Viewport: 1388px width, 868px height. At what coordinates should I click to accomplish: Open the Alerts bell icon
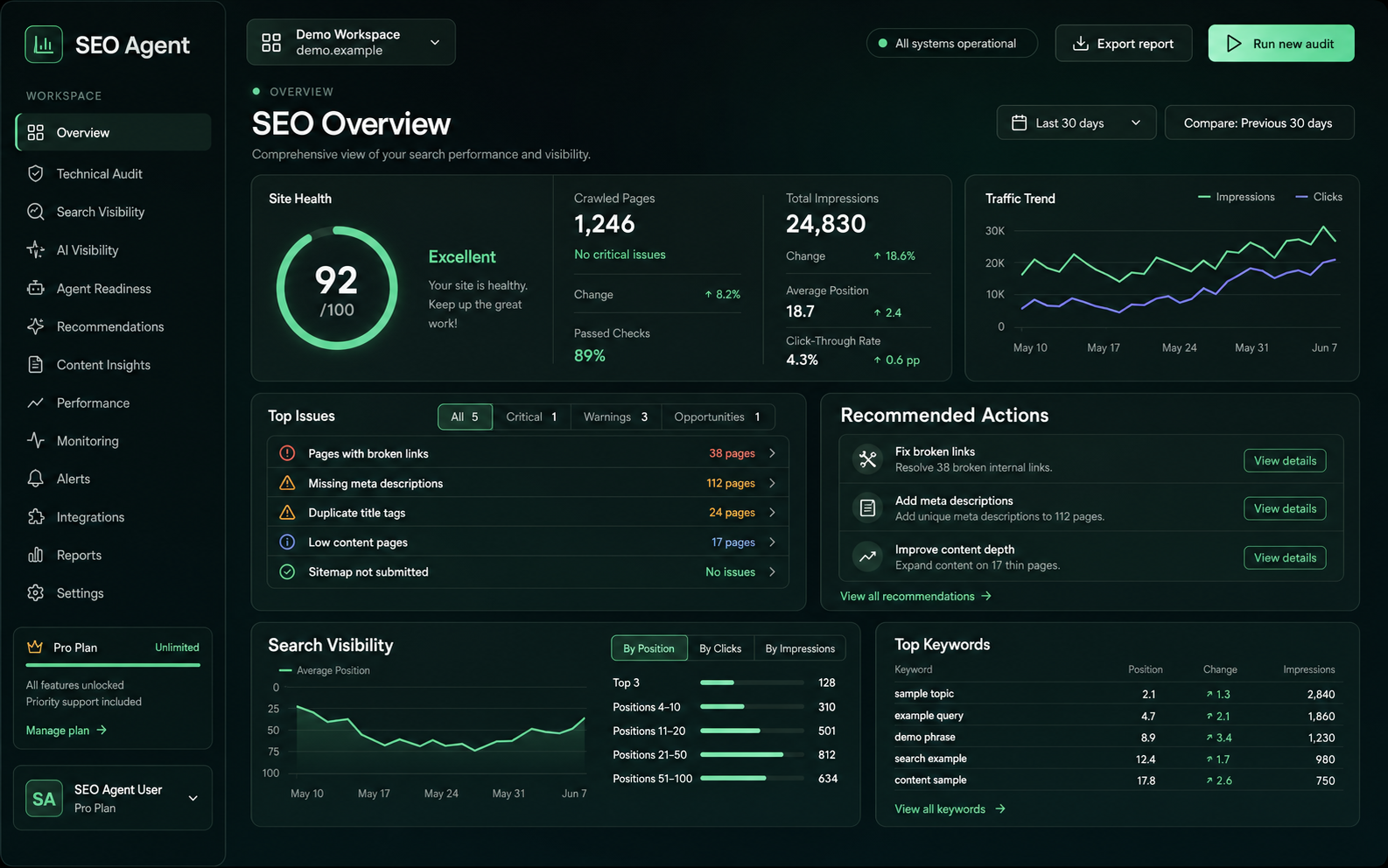(x=36, y=479)
